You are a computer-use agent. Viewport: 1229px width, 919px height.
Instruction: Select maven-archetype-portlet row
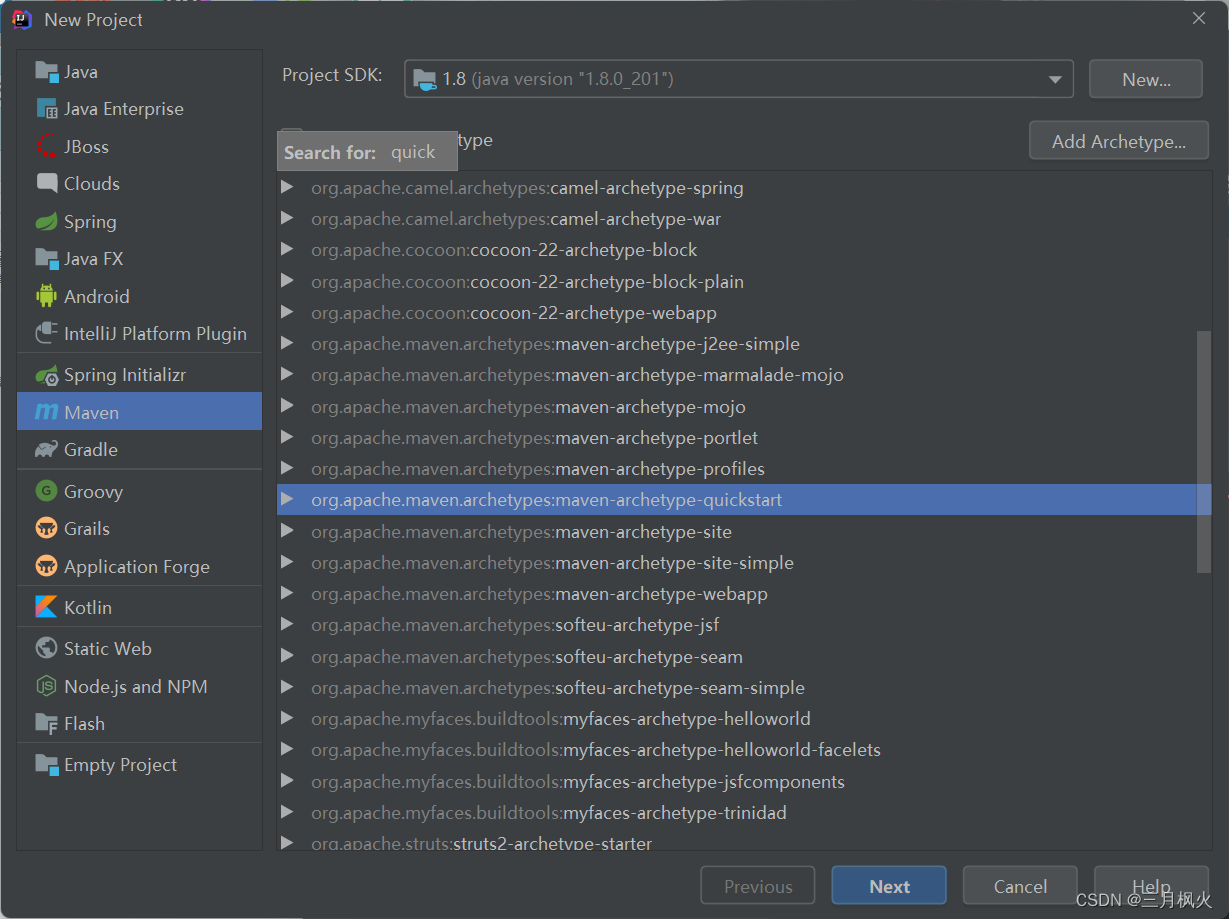(x=744, y=437)
